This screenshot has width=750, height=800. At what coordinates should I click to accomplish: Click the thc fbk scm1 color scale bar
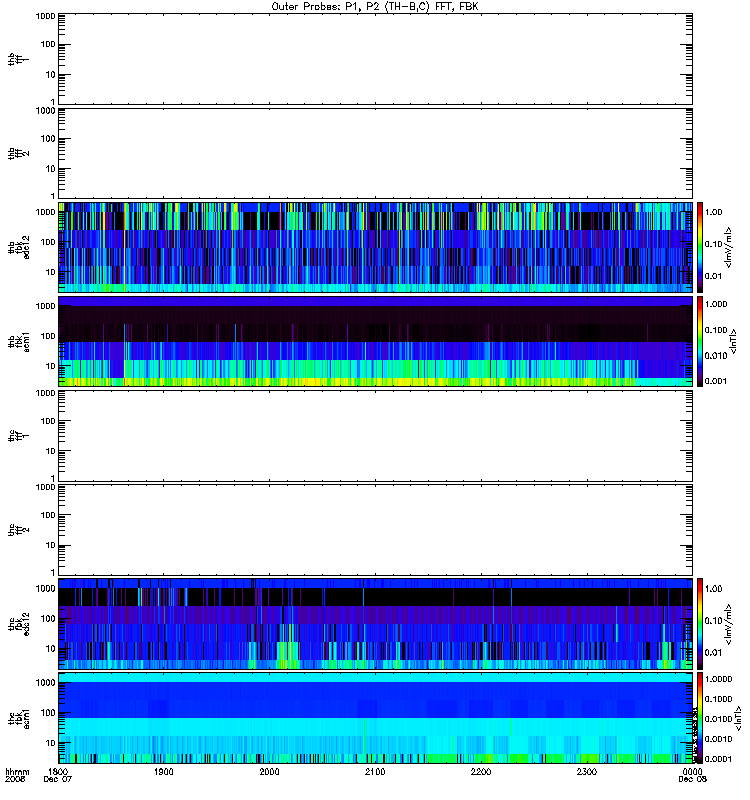[700, 718]
